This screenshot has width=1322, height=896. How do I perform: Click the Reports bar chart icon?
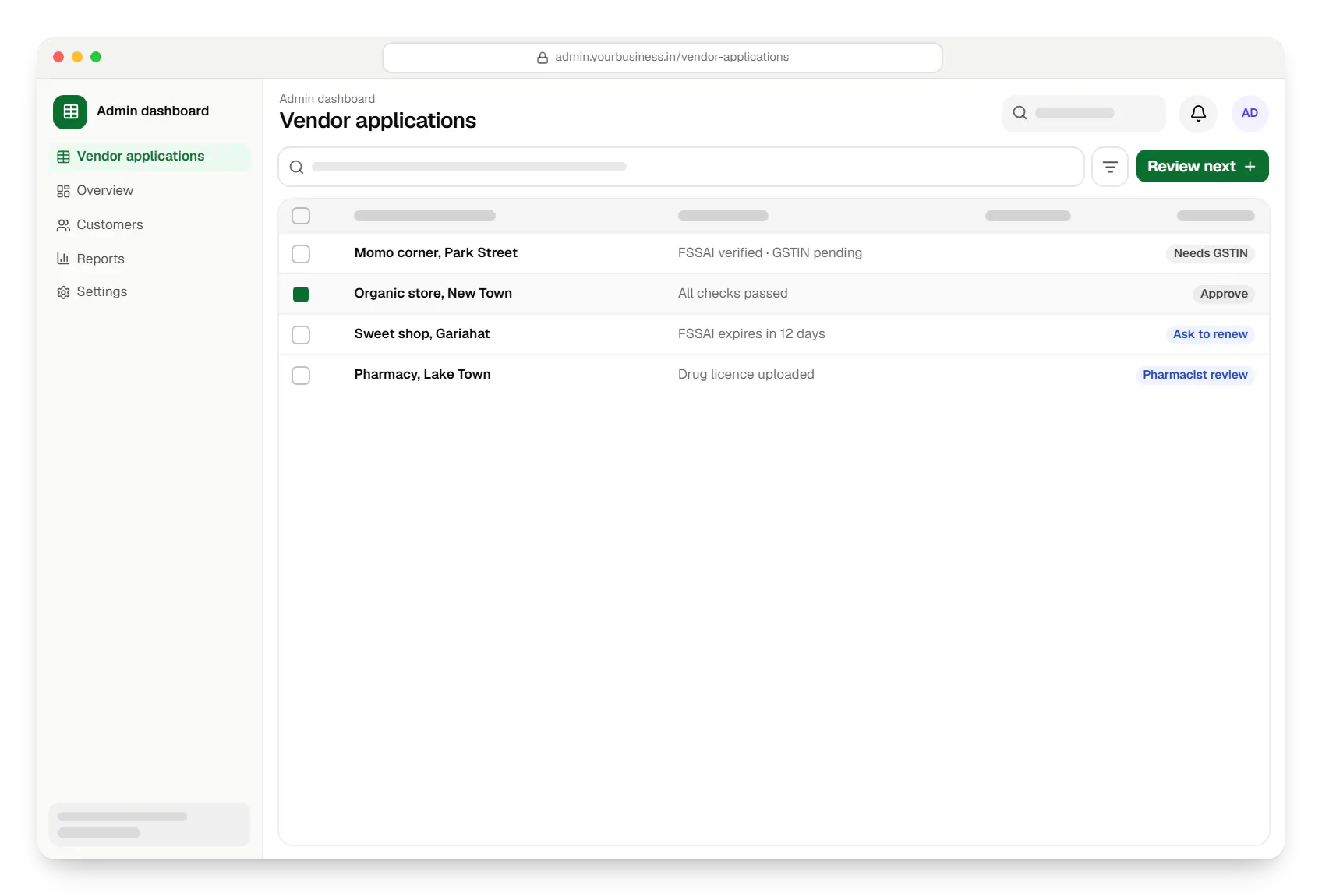[63, 259]
